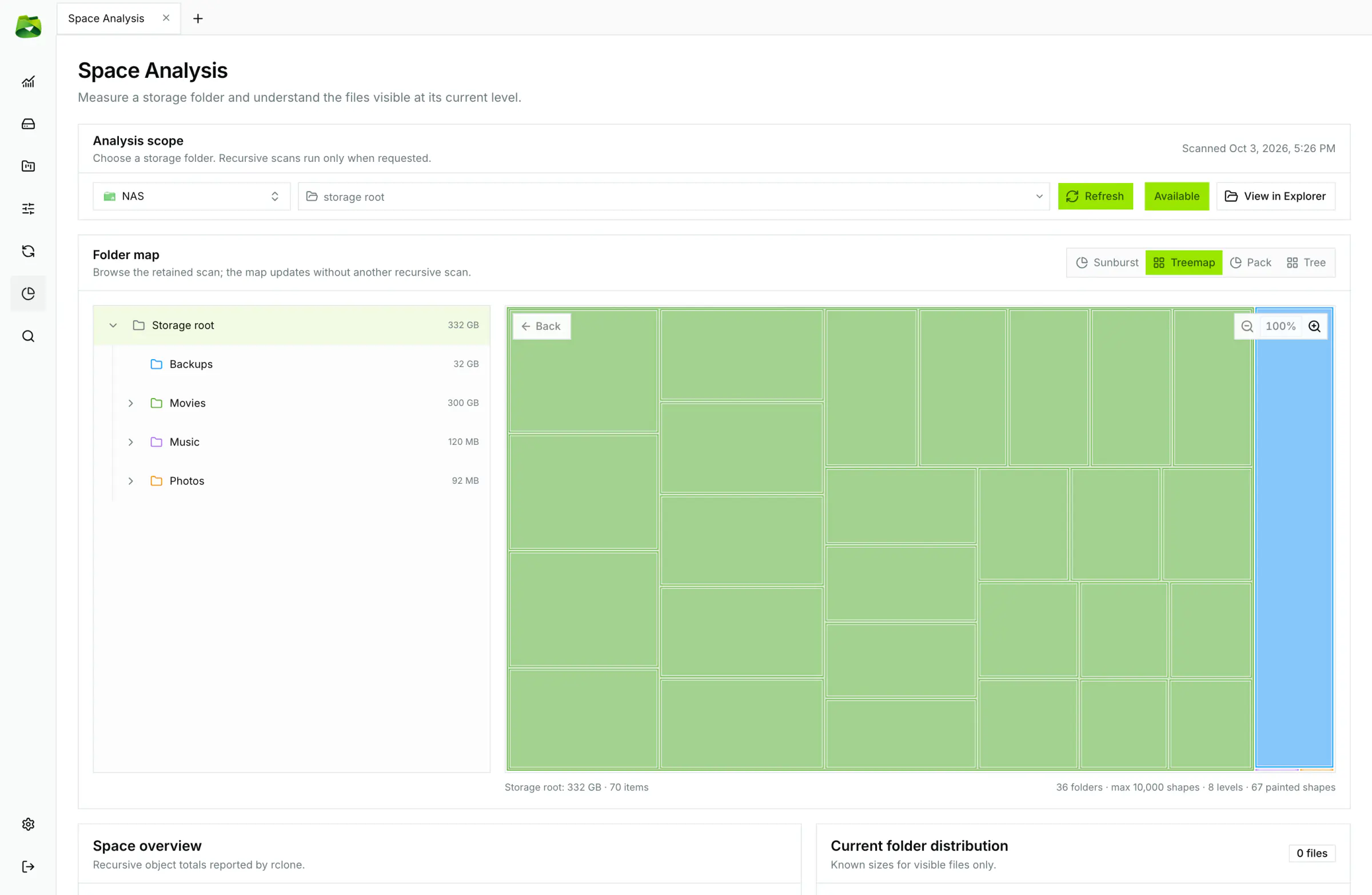Zoom in the treemap
This screenshot has width=1372, height=895.
pyautogui.click(x=1314, y=327)
